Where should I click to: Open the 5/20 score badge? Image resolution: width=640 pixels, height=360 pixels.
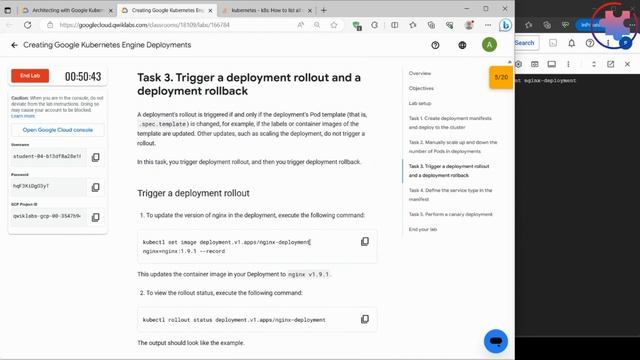coord(501,77)
